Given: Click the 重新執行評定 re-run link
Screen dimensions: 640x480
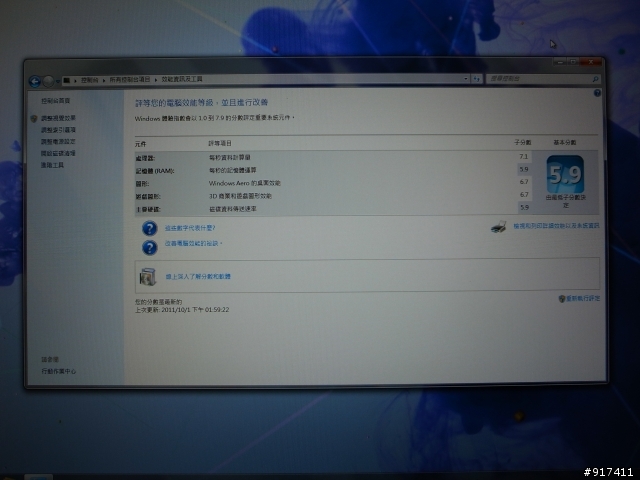Looking at the screenshot, I should point(583,298).
